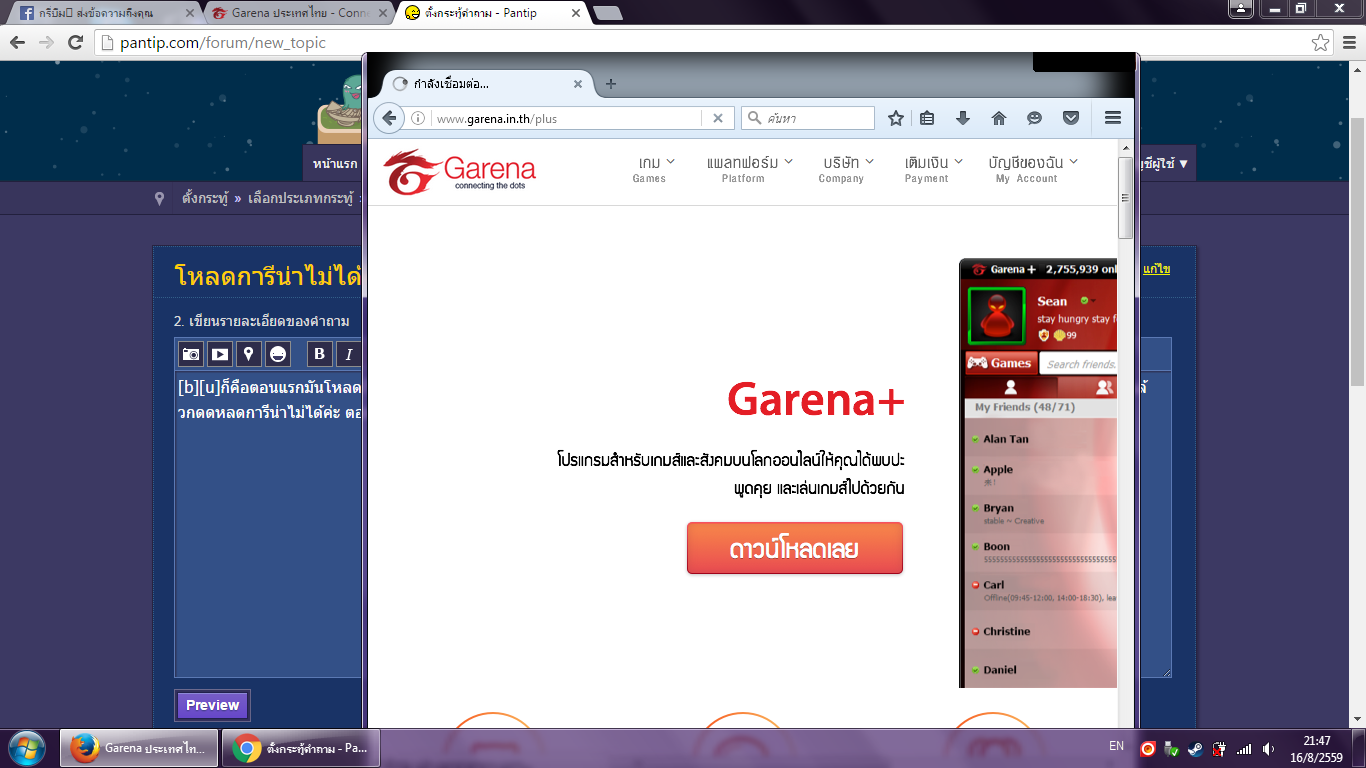
Task: Expand the บัญชีของฉัน My Account dropdown
Action: [x=1033, y=169]
